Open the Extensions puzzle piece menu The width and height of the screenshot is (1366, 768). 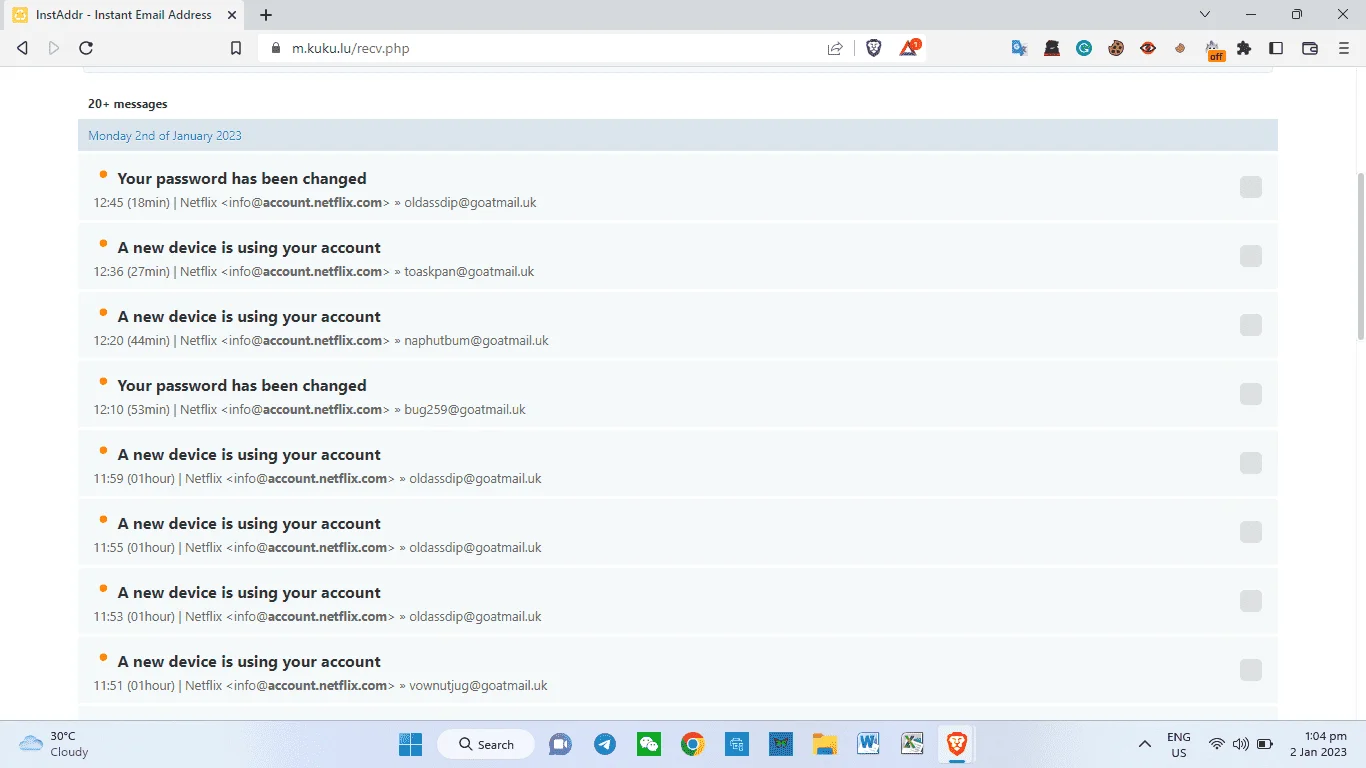coord(1244,48)
